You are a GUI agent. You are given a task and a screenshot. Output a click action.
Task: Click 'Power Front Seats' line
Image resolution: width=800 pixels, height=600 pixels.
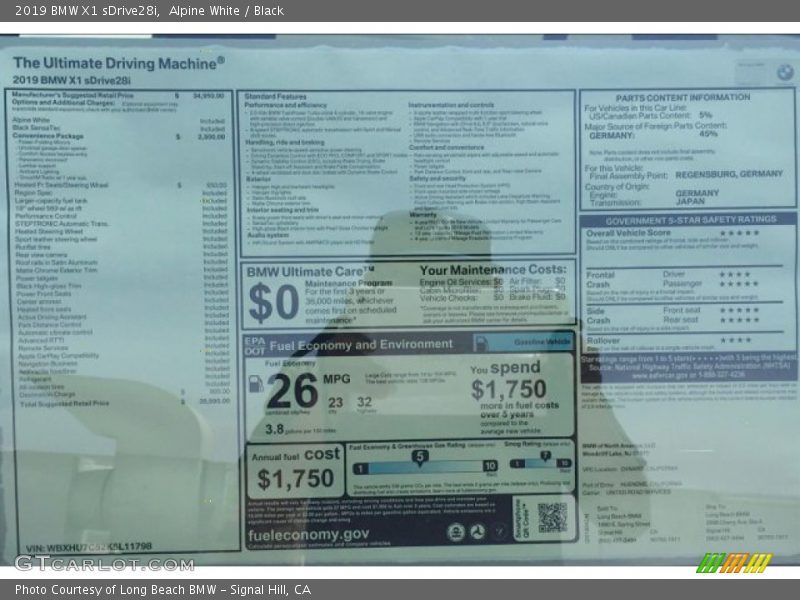[122, 294]
